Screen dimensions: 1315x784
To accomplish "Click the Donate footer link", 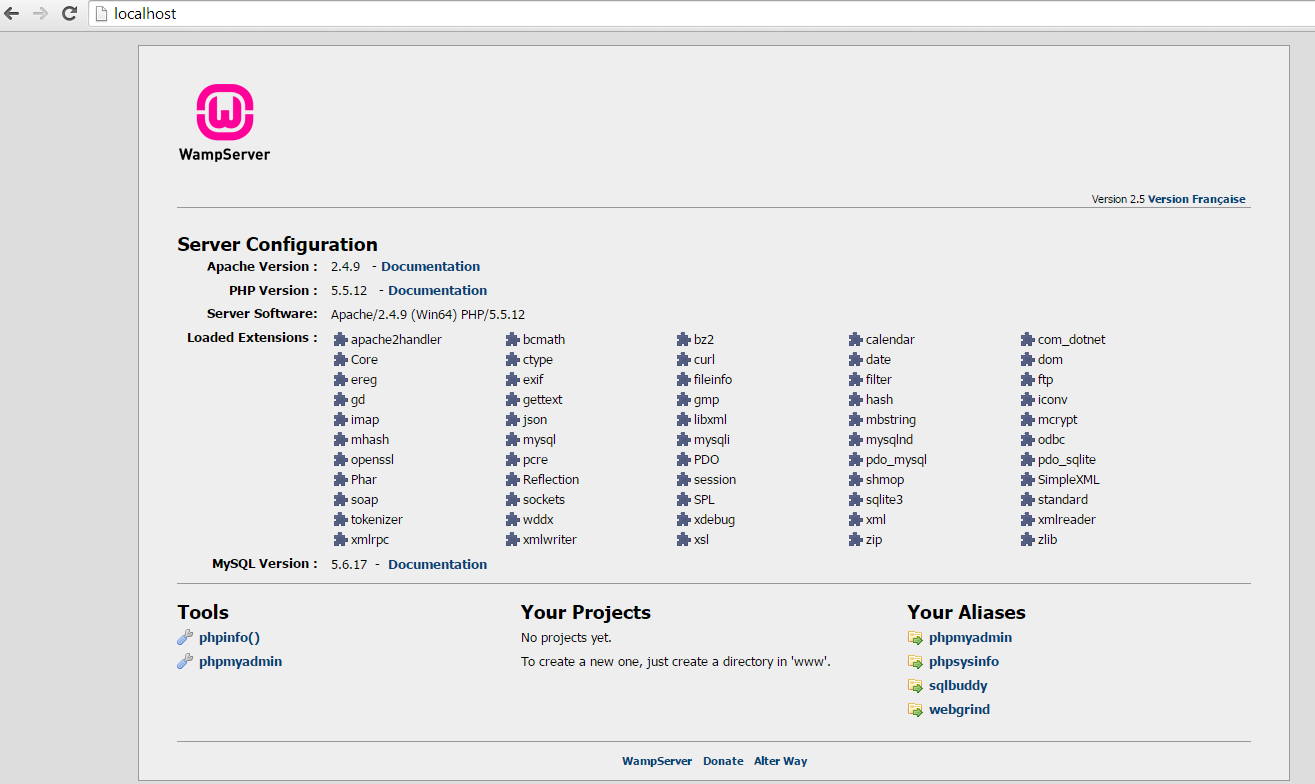I will coord(723,761).
